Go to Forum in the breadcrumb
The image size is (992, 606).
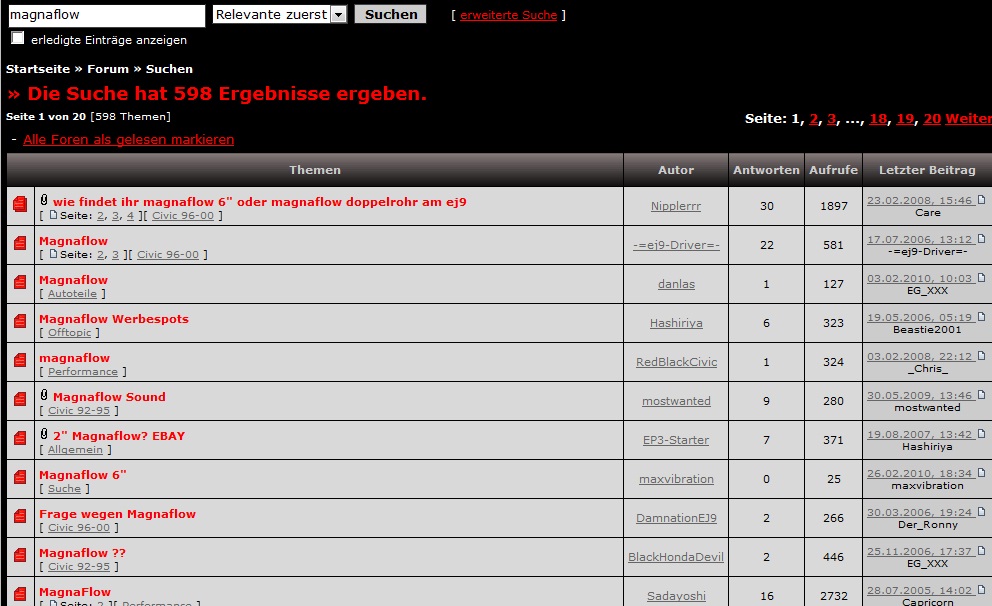(108, 69)
